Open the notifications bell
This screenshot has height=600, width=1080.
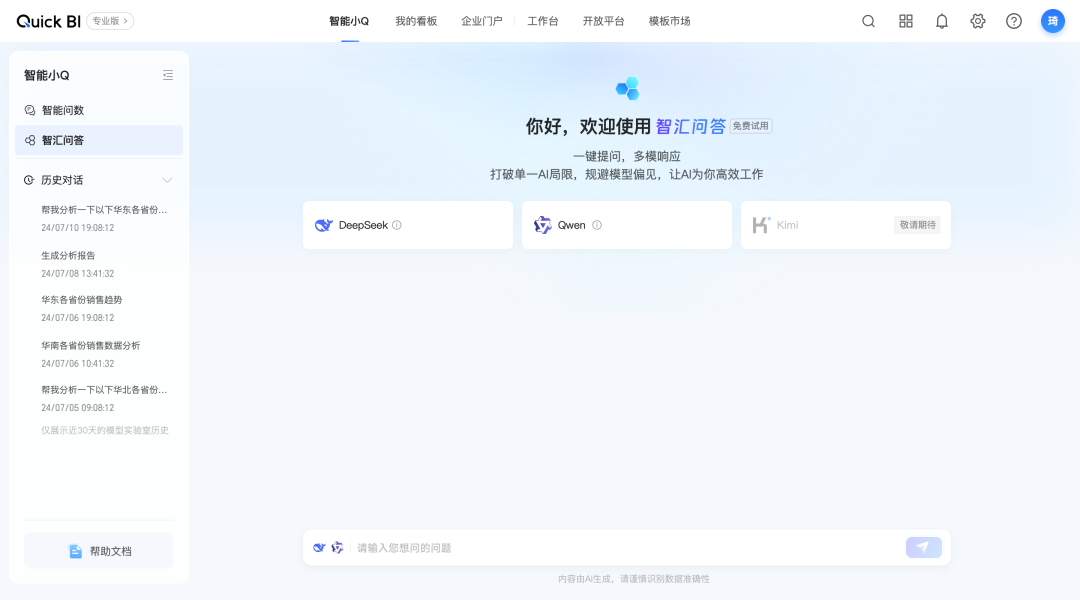[x=942, y=21]
